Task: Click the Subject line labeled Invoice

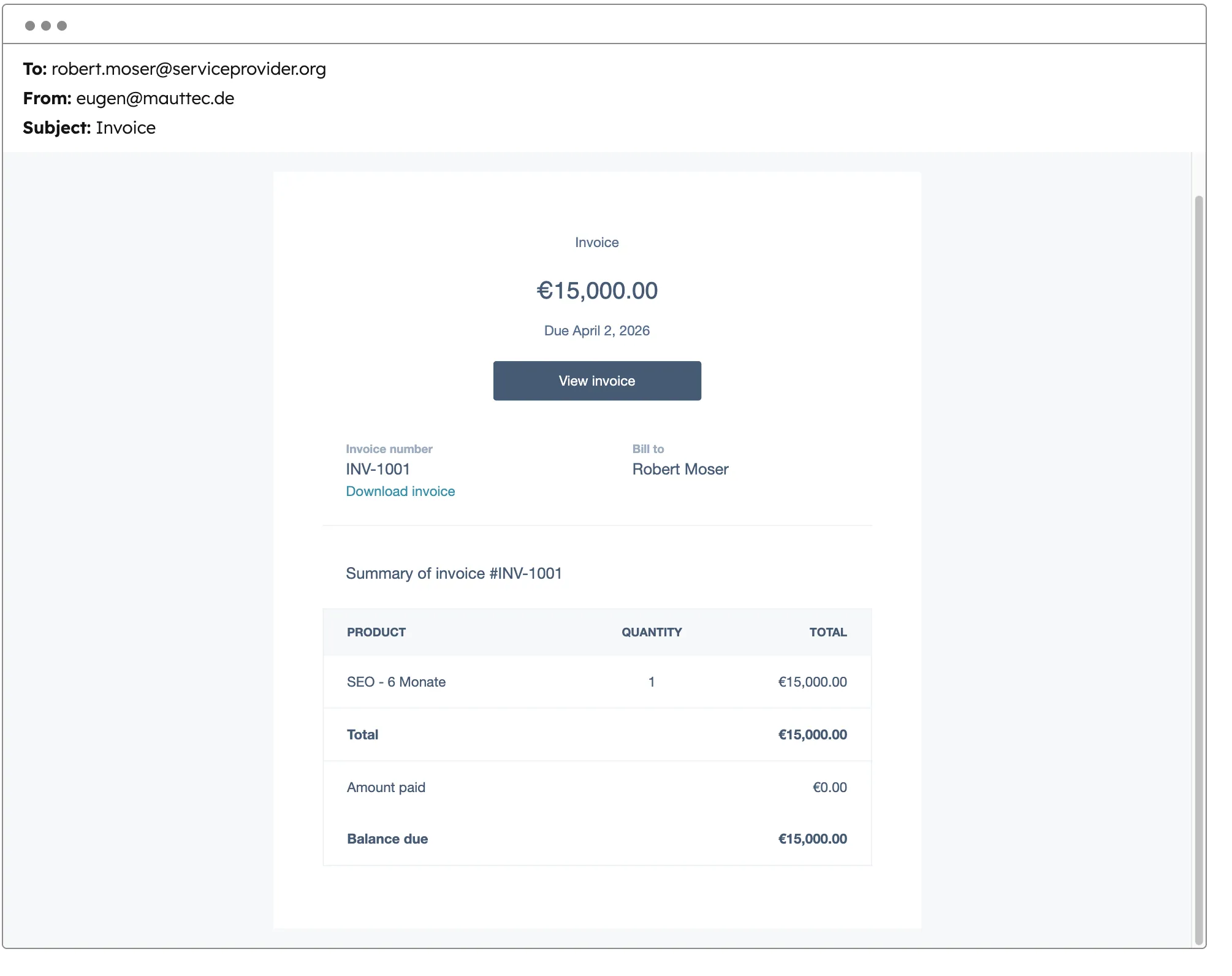Action: [126, 128]
